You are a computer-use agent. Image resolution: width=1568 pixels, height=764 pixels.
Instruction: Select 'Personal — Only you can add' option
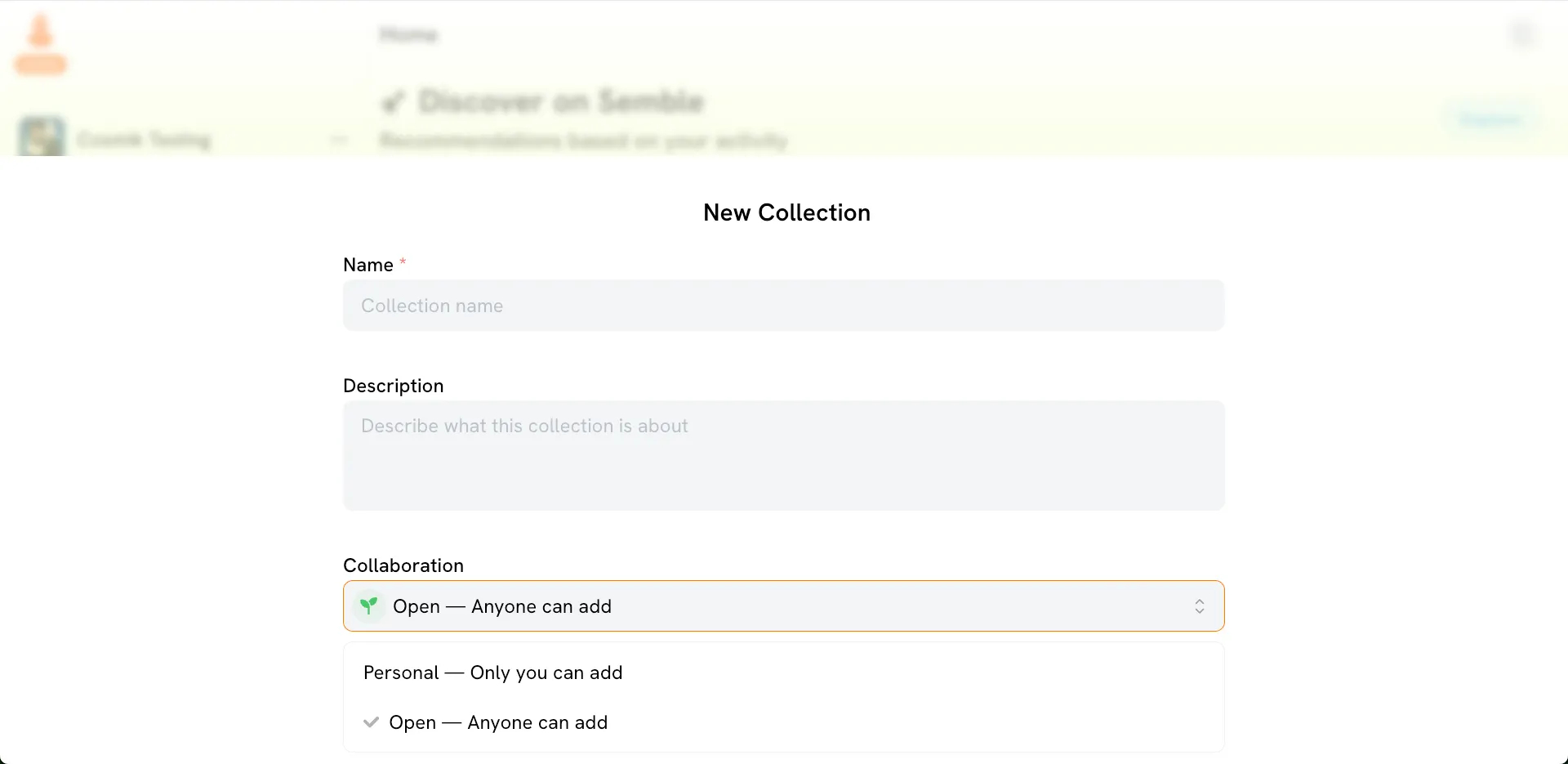click(492, 672)
